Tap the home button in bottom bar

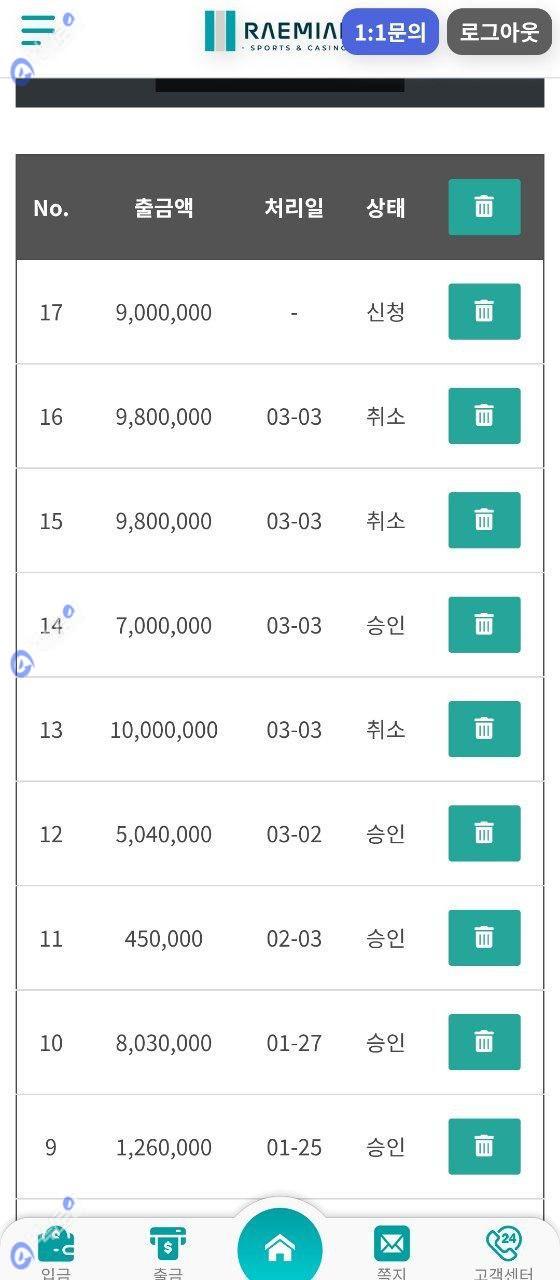point(280,1246)
